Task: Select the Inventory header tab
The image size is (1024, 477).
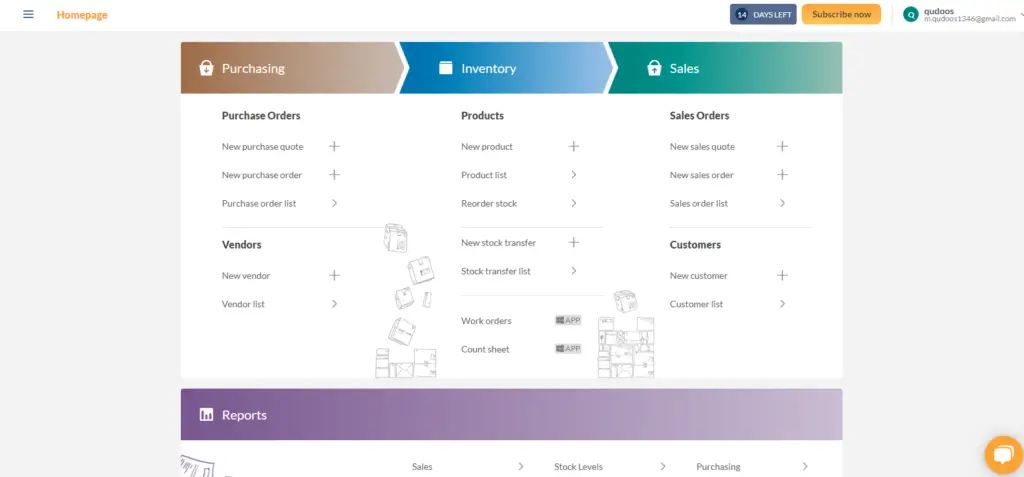Action: 506,68
